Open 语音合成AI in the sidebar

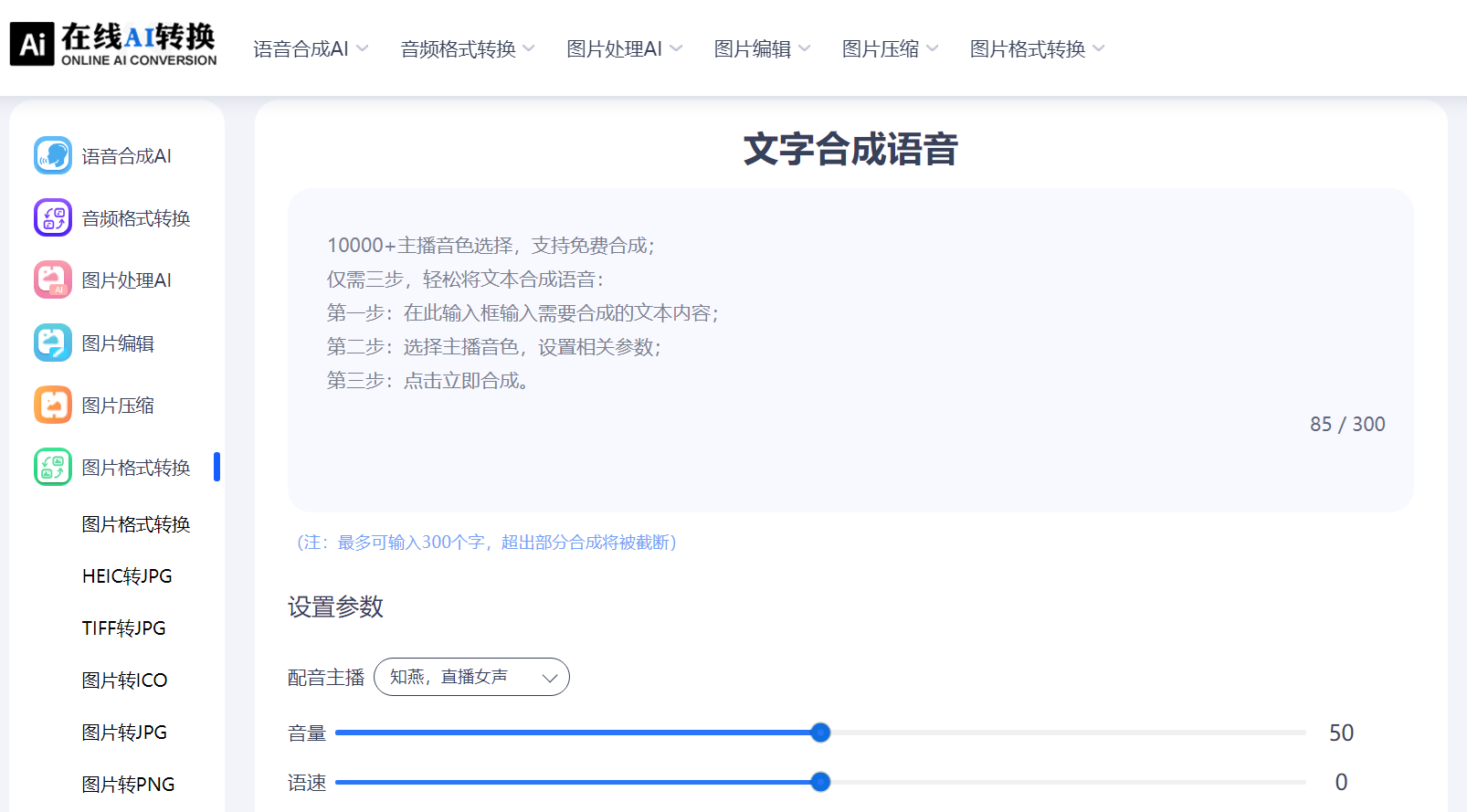pos(126,156)
